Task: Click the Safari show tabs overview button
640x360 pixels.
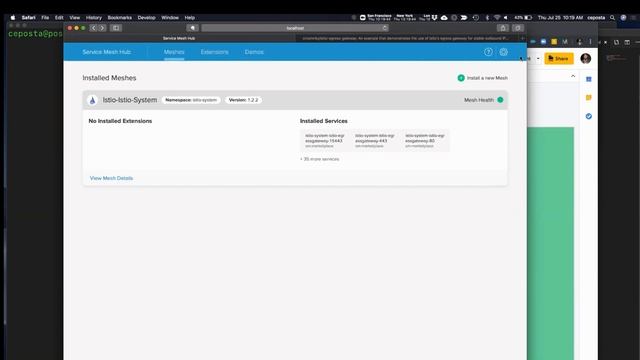Action: click(518, 28)
